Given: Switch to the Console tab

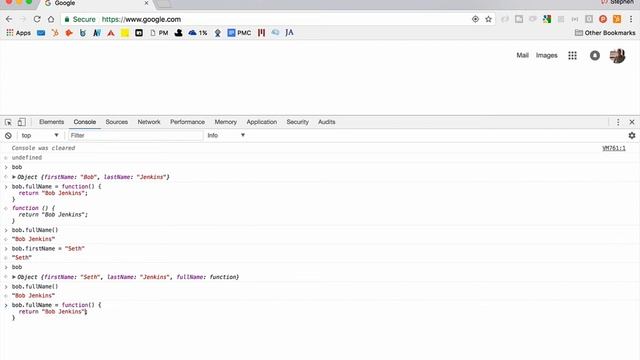Looking at the screenshot, I should point(84,122).
